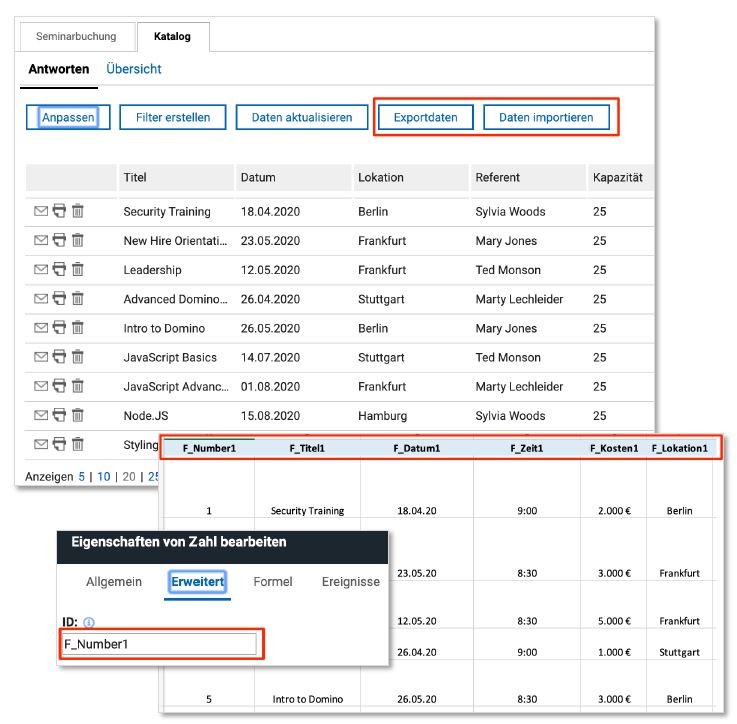The width and height of the screenshot is (737, 724).
Task: Open the Antworten sub-tab
Action: tap(59, 69)
